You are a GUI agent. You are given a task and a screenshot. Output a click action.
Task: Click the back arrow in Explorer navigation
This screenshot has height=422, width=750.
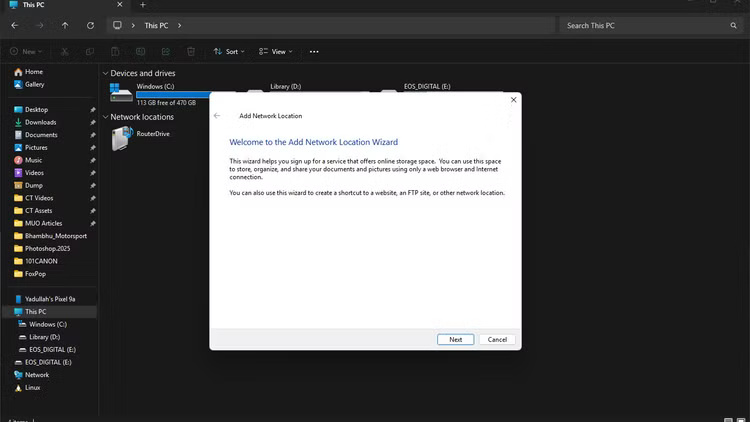point(14,25)
